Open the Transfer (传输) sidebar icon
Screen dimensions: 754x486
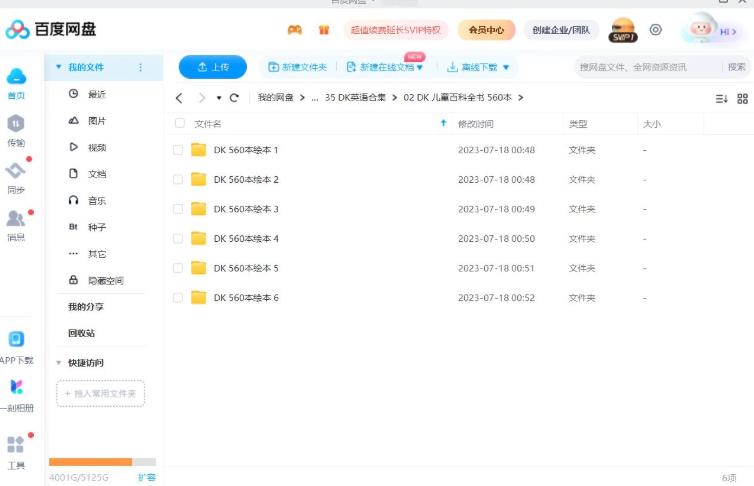coord(16,124)
